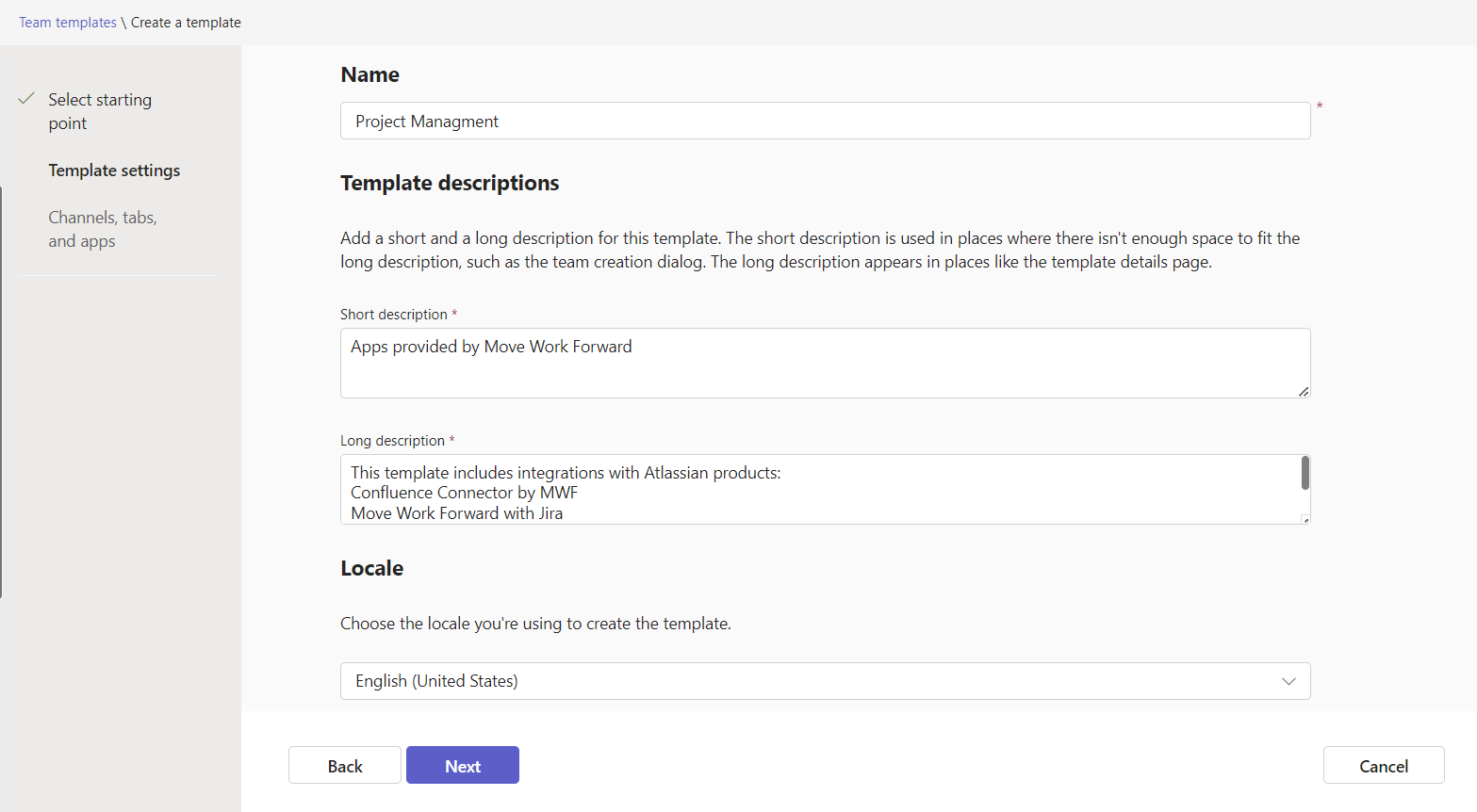The image size is (1477, 812).
Task: Click the Template descriptions section heading
Action: point(450,183)
